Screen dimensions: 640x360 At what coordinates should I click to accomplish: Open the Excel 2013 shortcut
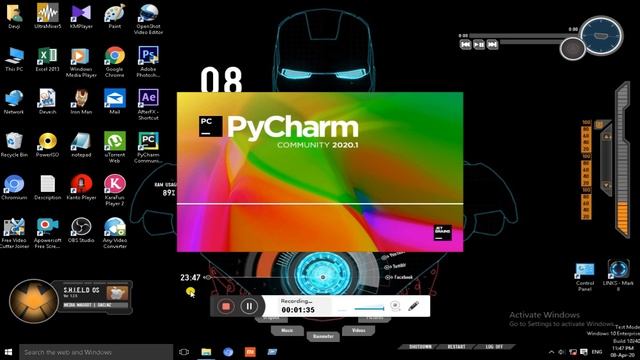tap(48, 60)
